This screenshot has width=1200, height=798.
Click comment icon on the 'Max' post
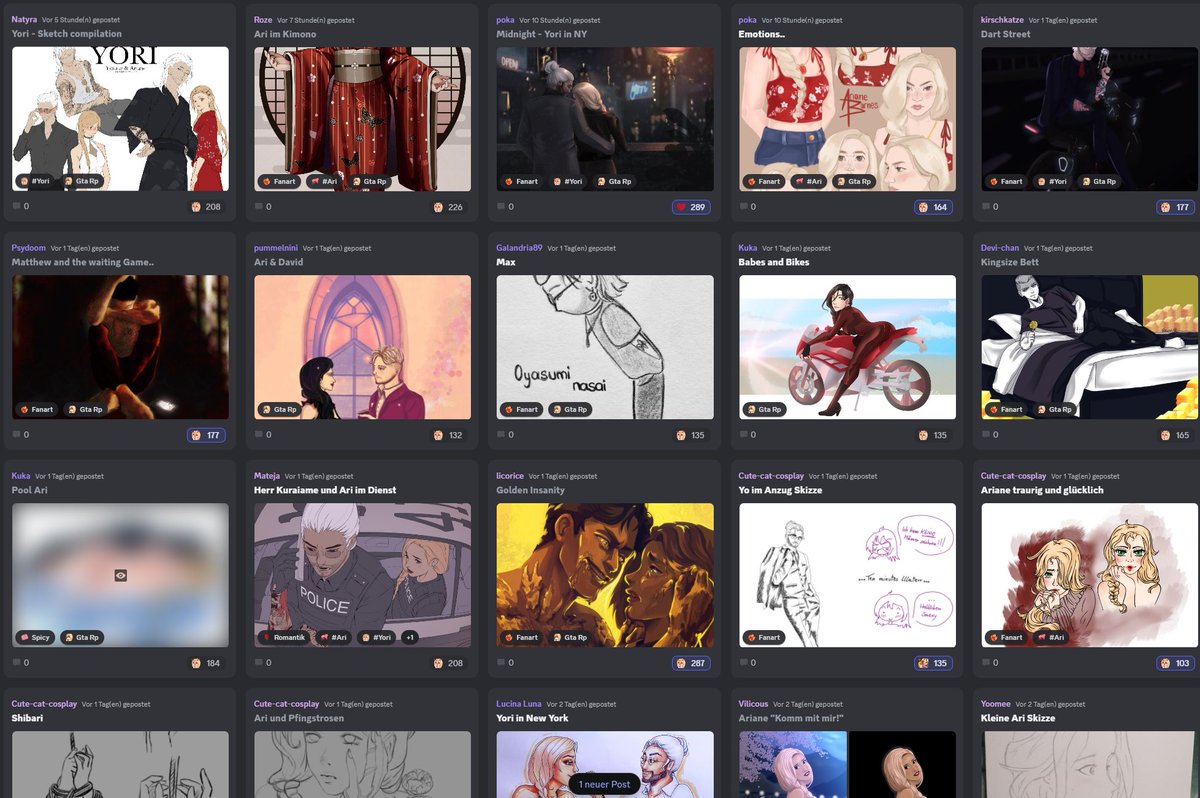coord(502,435)
